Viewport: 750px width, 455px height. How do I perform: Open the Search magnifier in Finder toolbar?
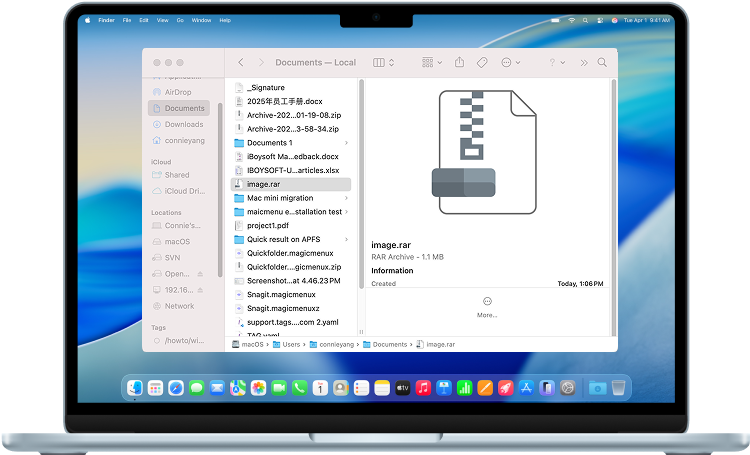tap(603, 62)
